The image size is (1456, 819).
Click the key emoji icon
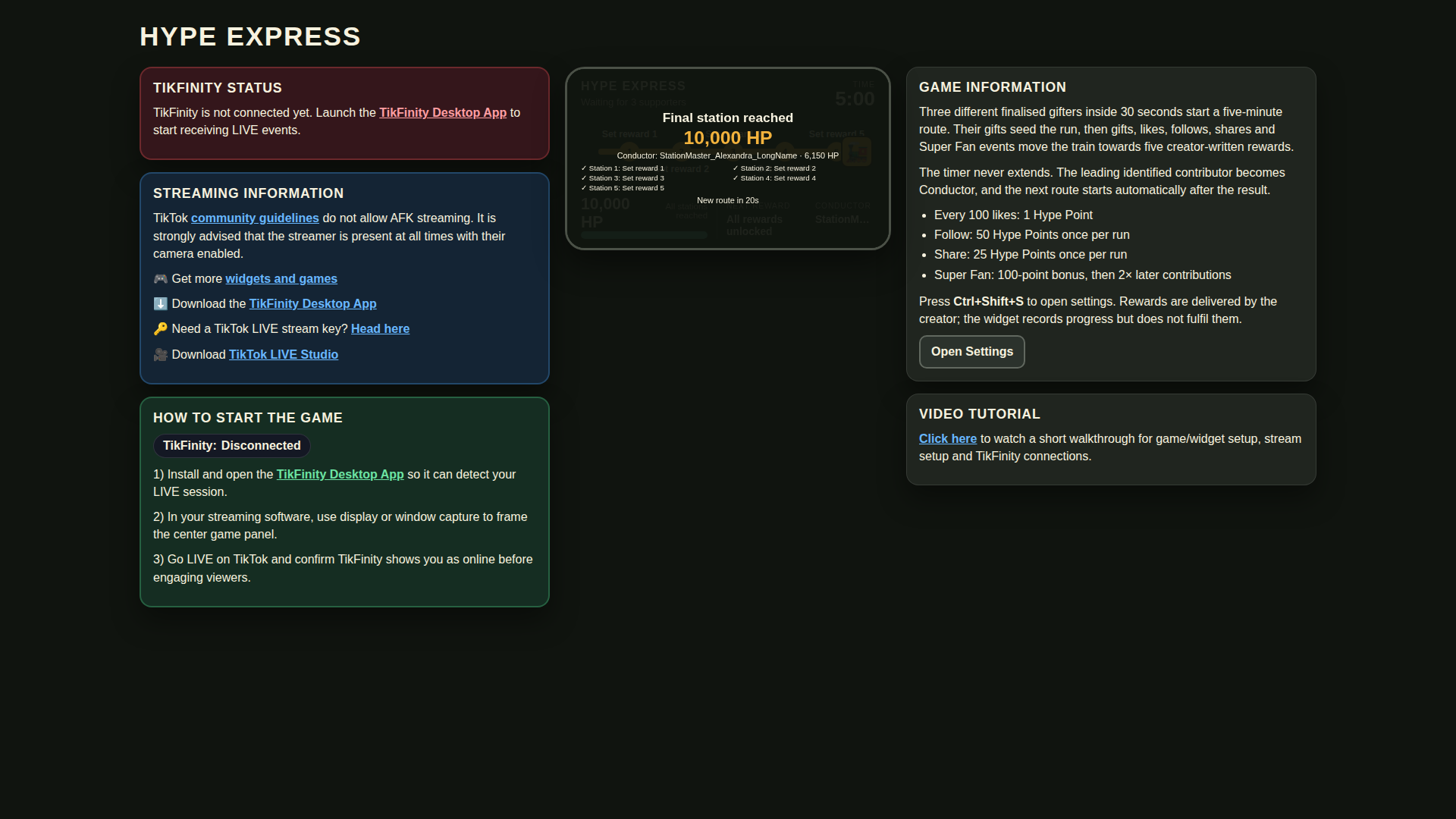coord(160,328)
